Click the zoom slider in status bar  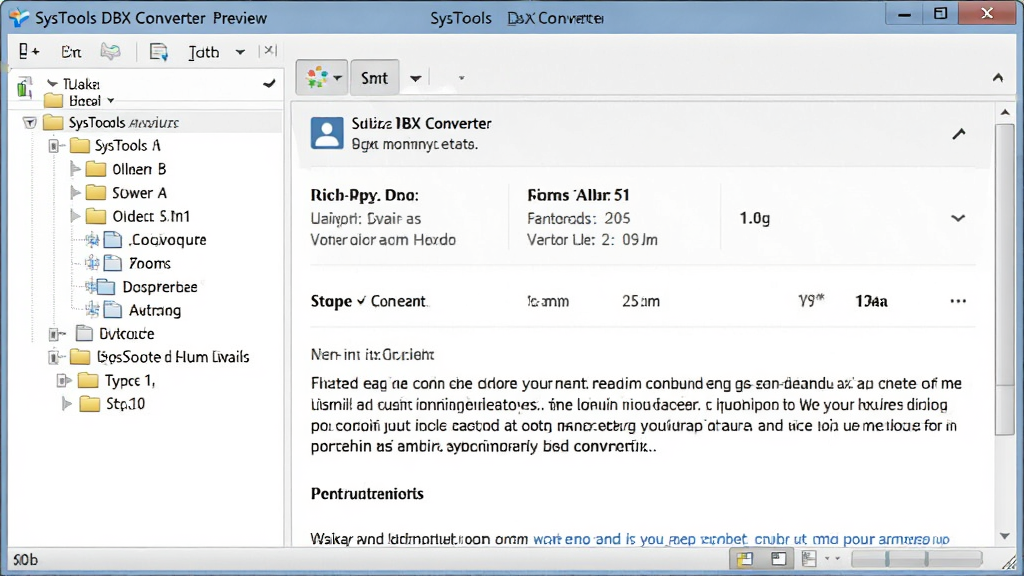(917, 559)
